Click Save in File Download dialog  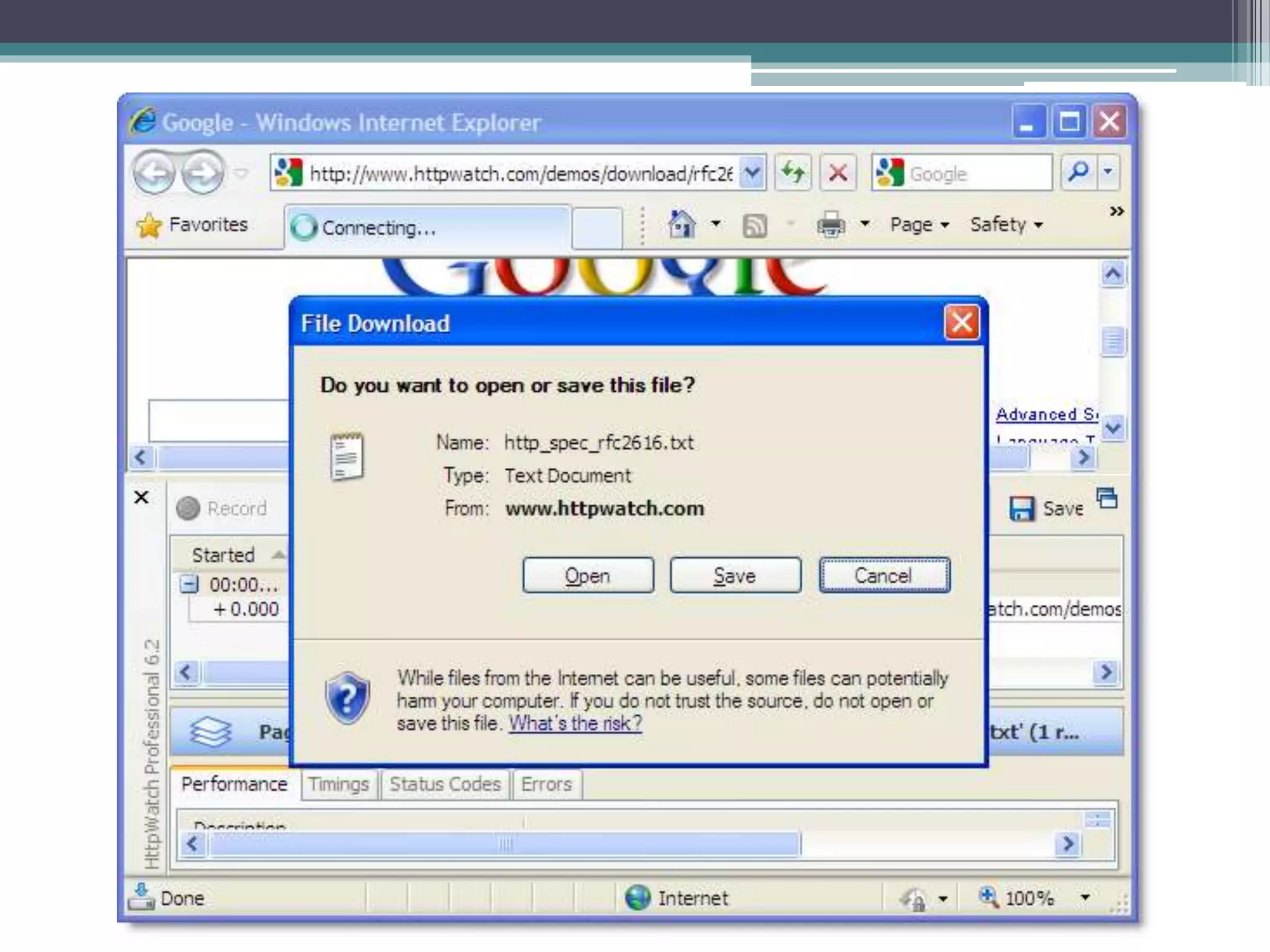(x=735, y=576)
